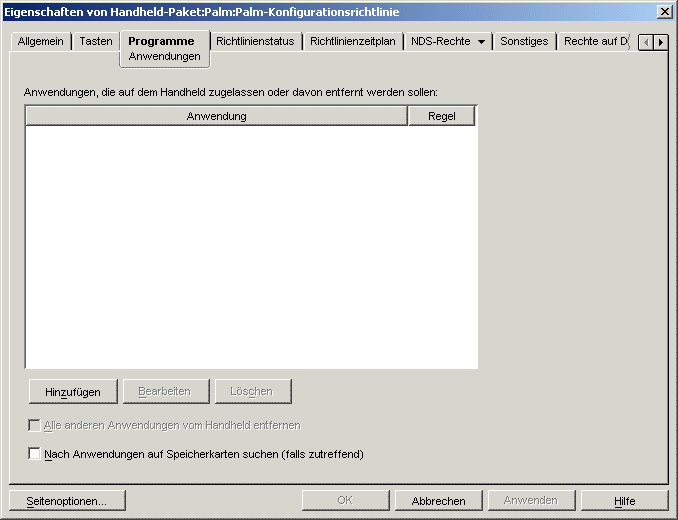The image size is (678, 520).
Task: Open the NDS-Rechte tab
Action: pyautogui.click(x=441, y=41)
